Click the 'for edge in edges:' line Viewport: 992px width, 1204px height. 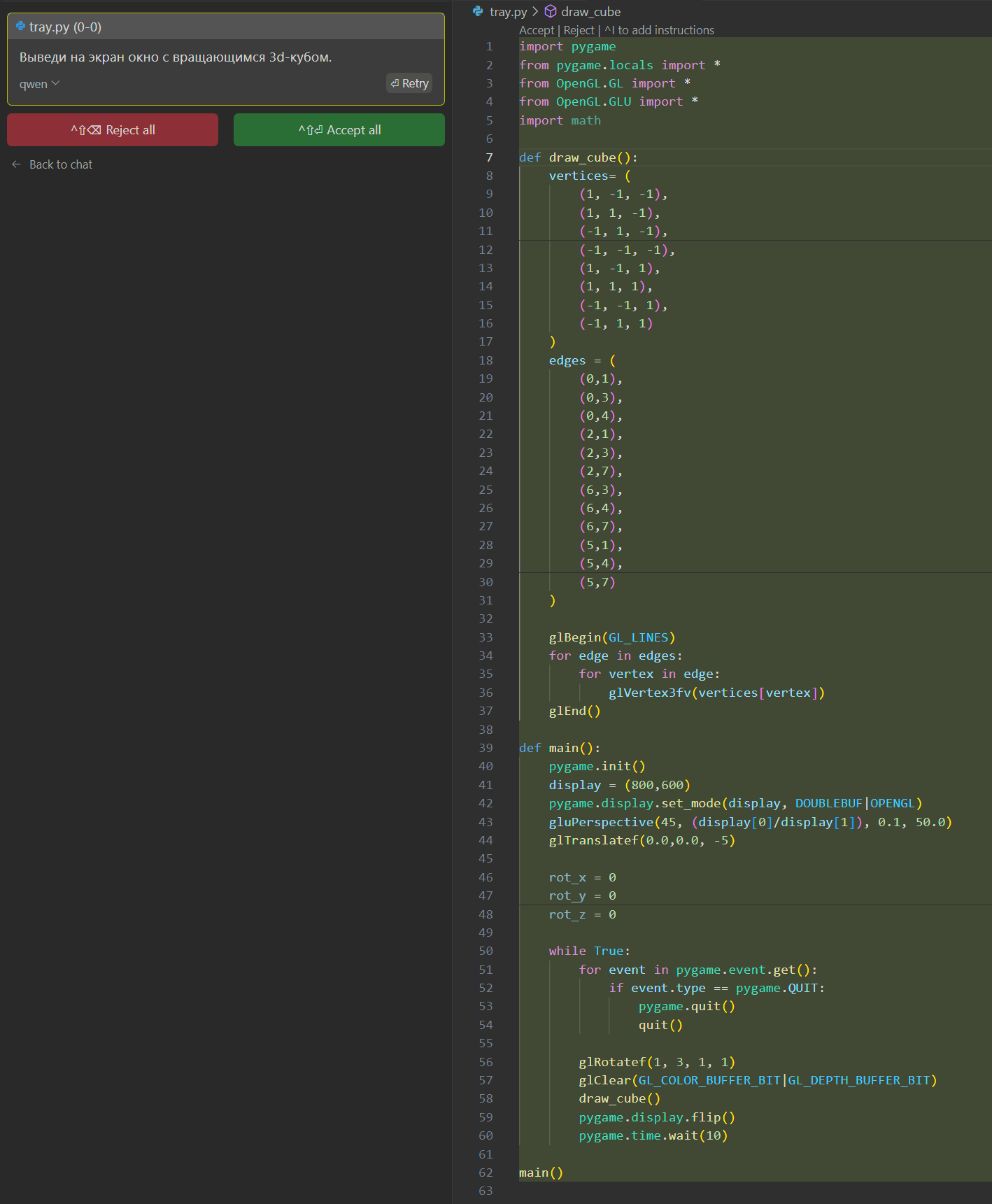point(616,656)
